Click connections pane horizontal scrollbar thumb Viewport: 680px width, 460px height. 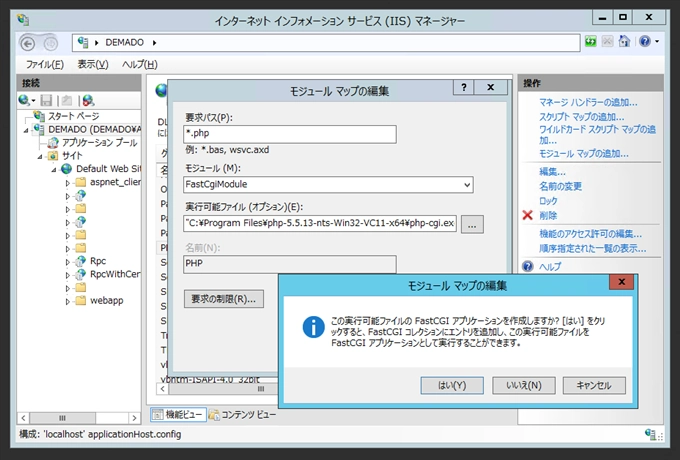tap(62, 418)
